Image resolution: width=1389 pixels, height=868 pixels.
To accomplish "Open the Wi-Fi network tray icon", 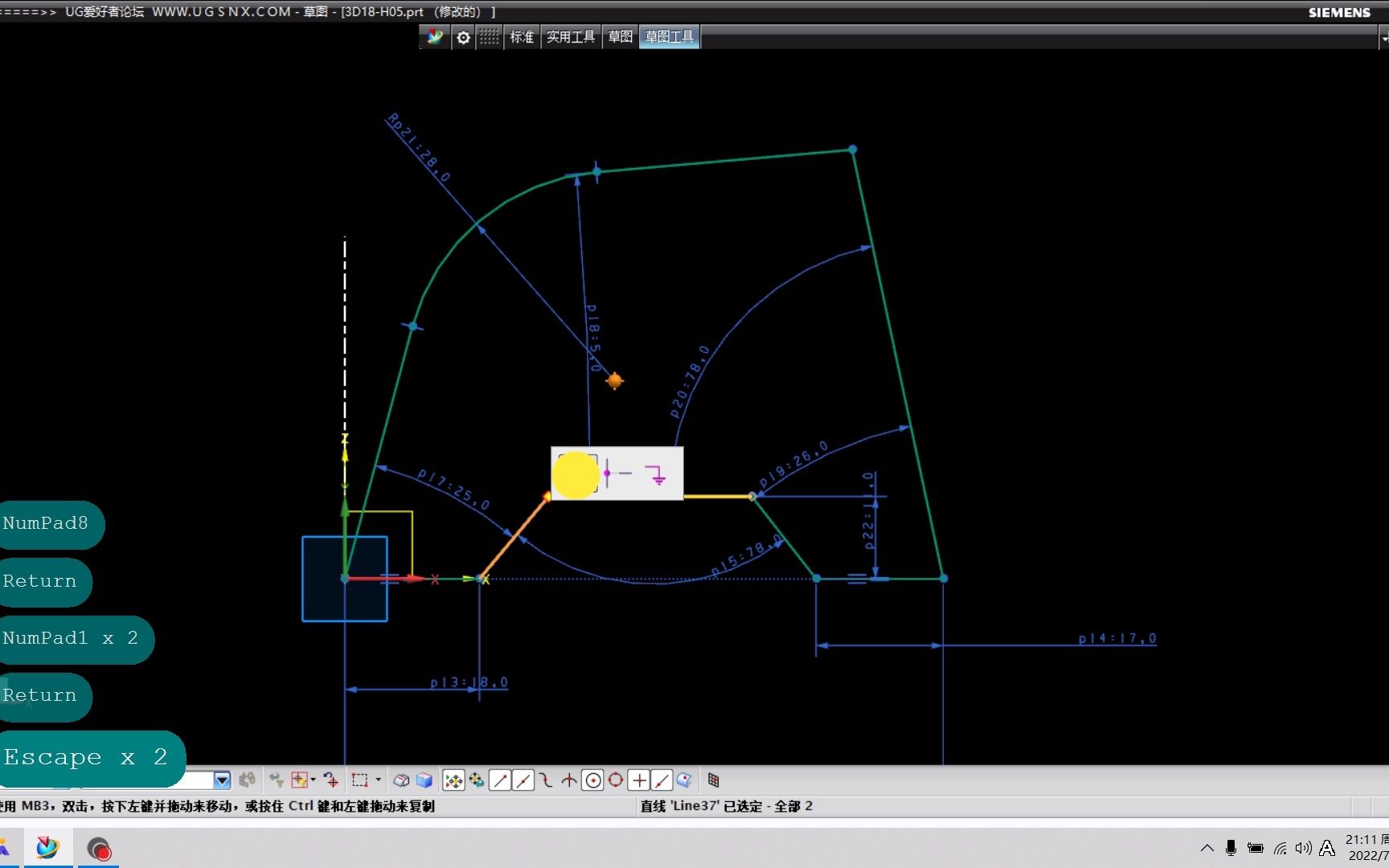I will pyautogui.click(x=1280, y=848).
